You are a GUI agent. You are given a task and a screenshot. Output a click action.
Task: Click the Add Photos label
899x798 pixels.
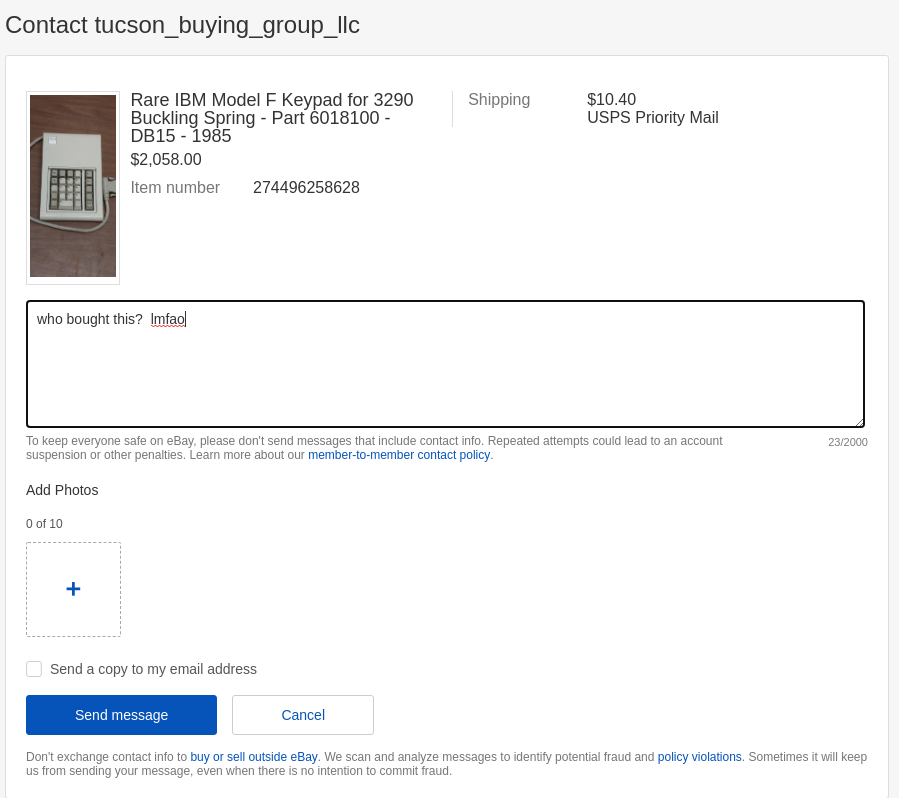pyautogui.click(x=62, y=490)
